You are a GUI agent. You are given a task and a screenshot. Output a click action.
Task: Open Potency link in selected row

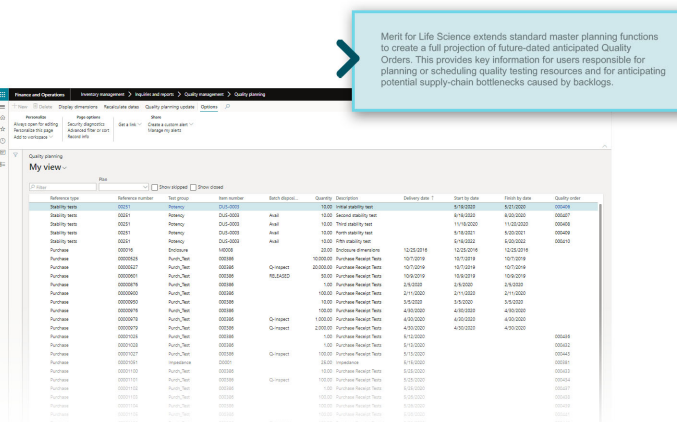176,207
